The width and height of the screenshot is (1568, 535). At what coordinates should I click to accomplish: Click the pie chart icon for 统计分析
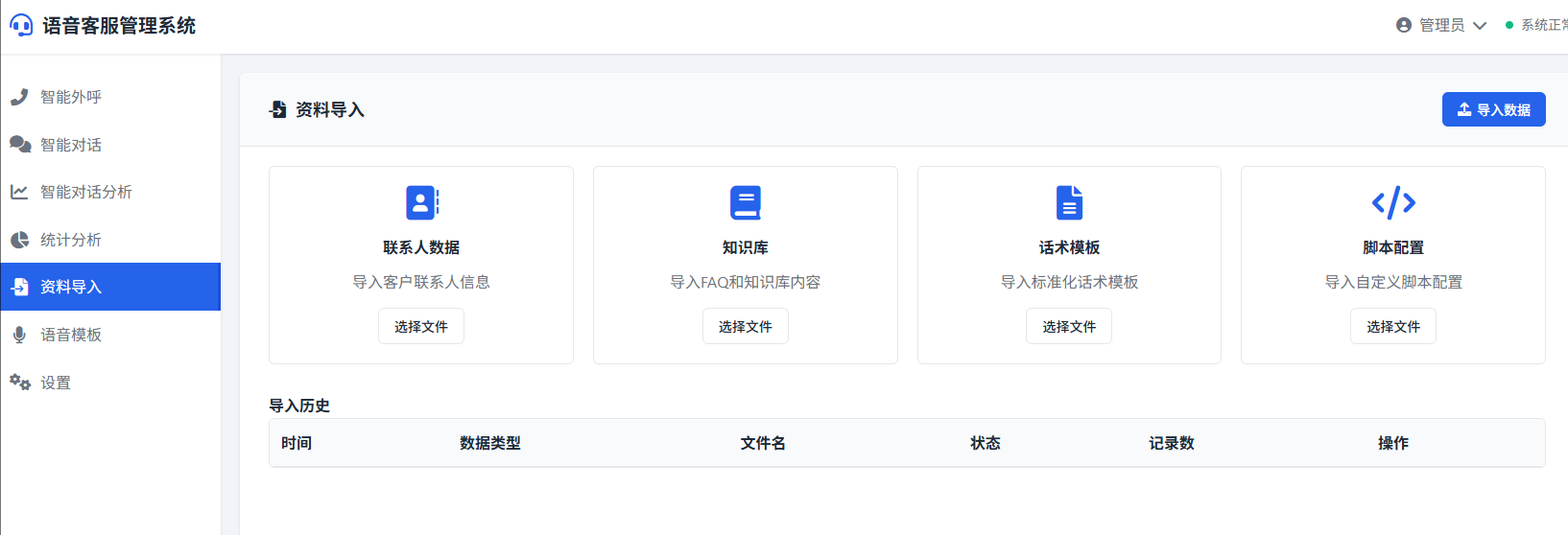19,240
